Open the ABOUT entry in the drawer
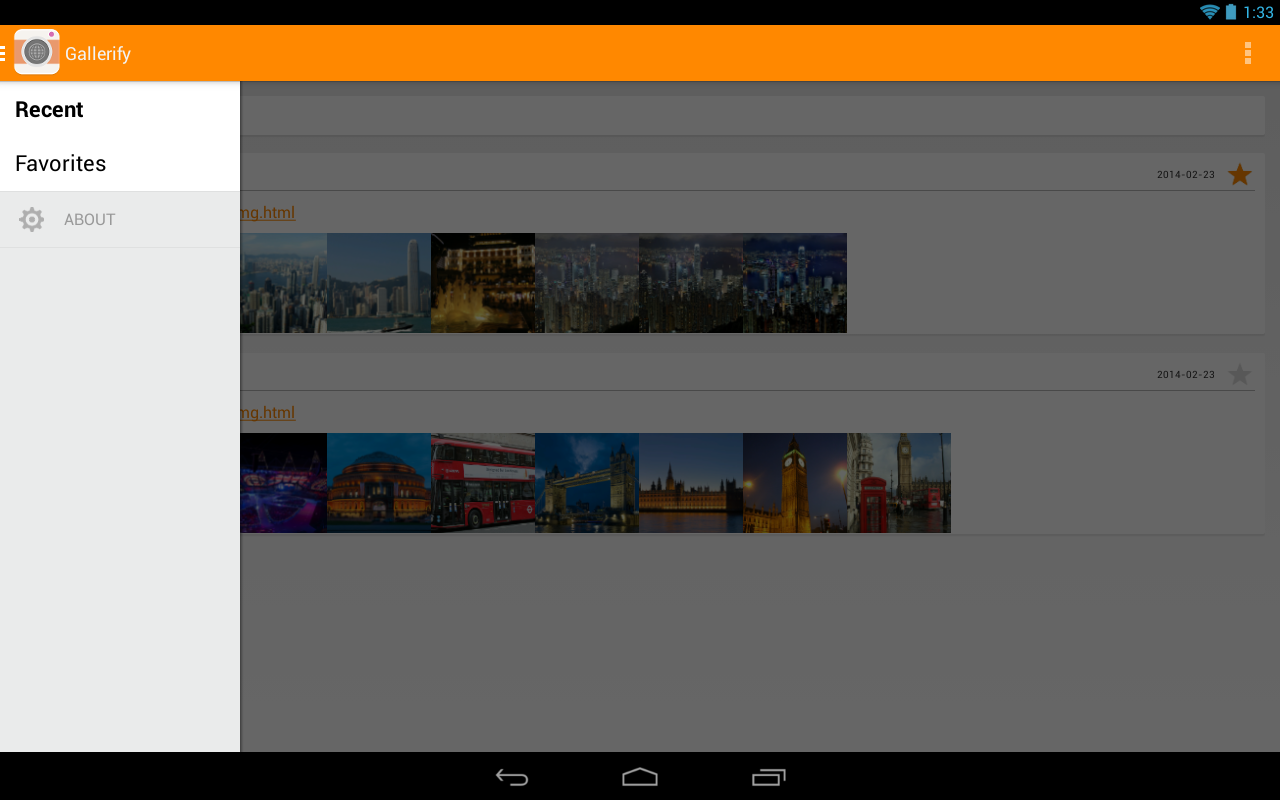The width and height of the screenshot is (1280, 800). (x=120, y=220)
